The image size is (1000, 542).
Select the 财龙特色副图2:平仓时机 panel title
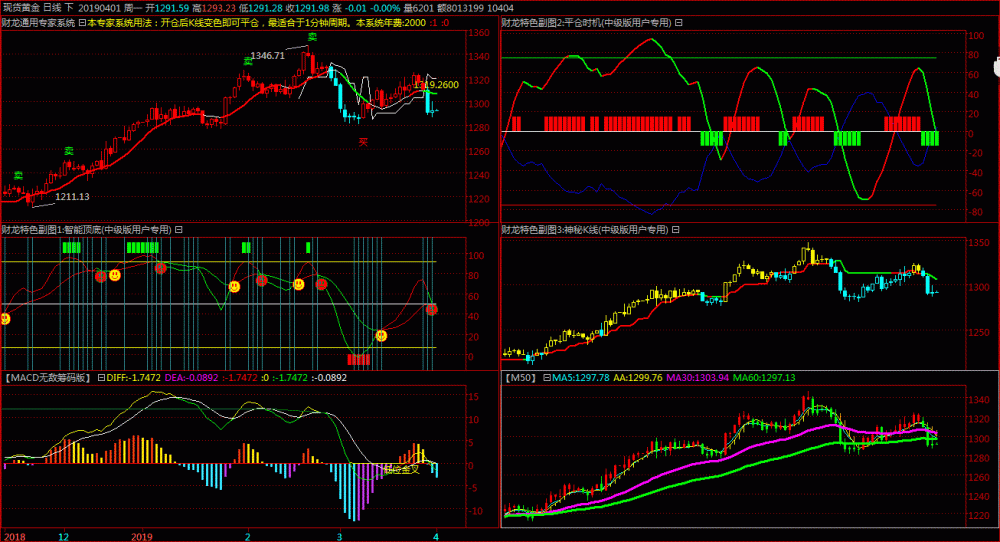click(587, 22)
